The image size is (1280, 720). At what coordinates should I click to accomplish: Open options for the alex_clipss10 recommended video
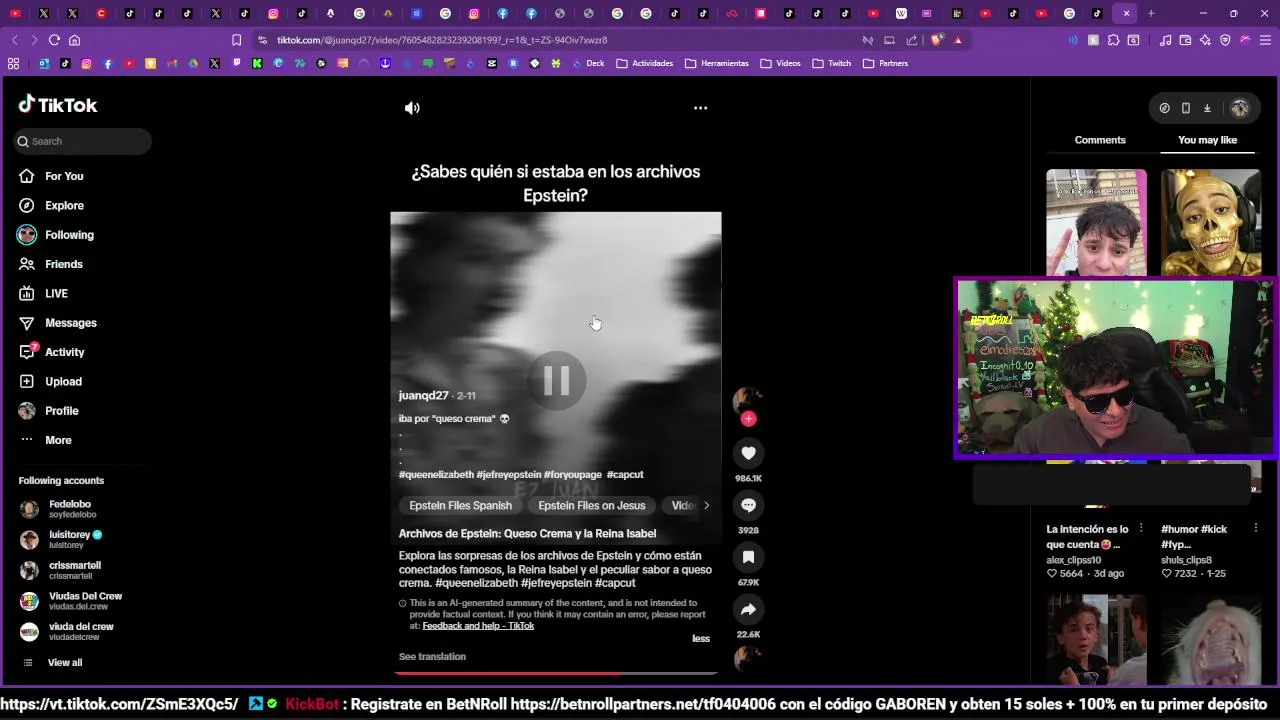pos(1140,529)
